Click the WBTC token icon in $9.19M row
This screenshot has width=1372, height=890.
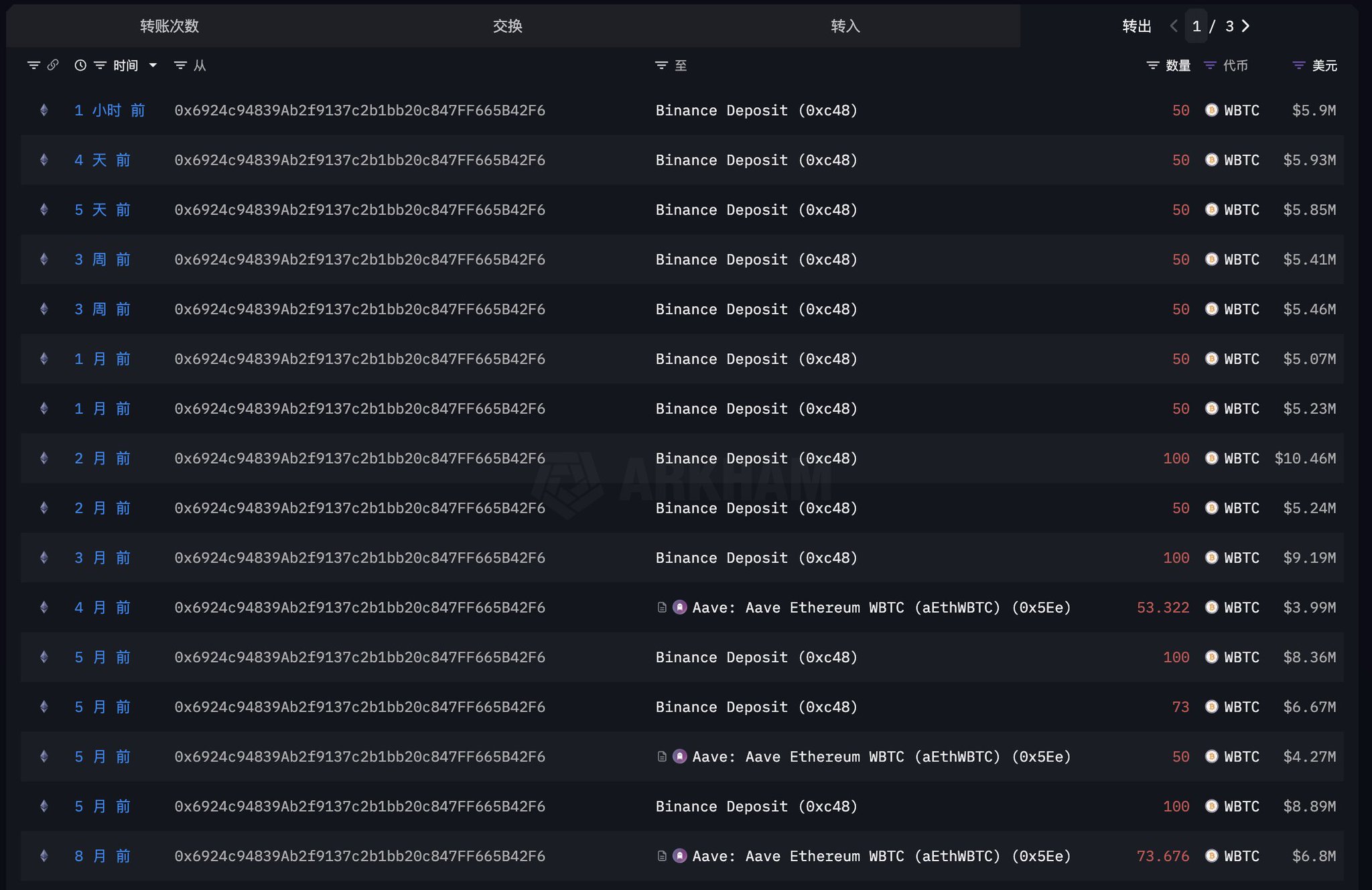pyautogui.click(x=1211, y=558)
